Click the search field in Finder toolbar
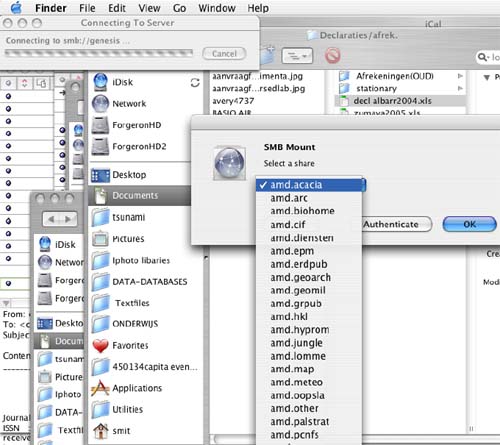Viewport: 500px width, 445px height. tap(488, 57)
